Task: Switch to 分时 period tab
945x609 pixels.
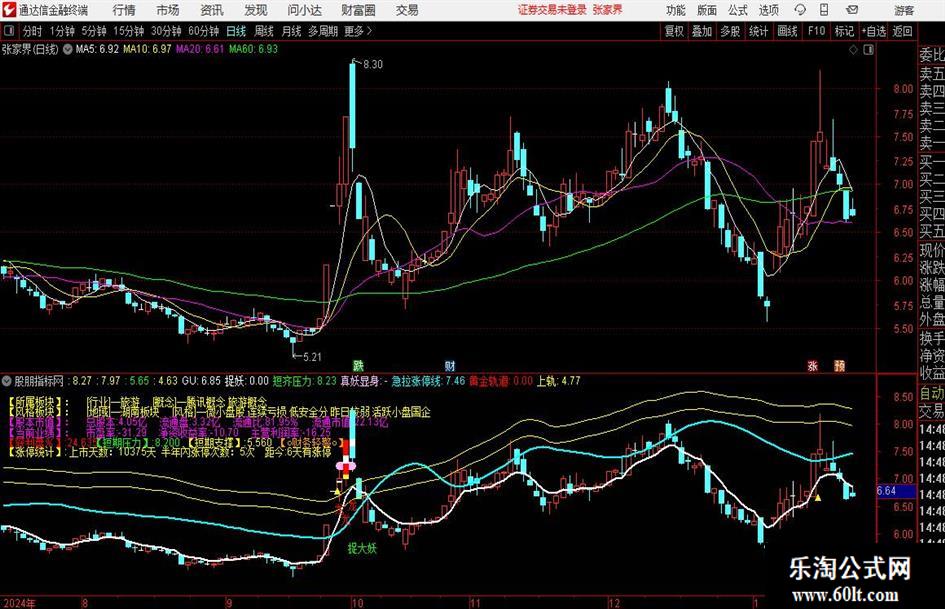Action: click(33, 31)
